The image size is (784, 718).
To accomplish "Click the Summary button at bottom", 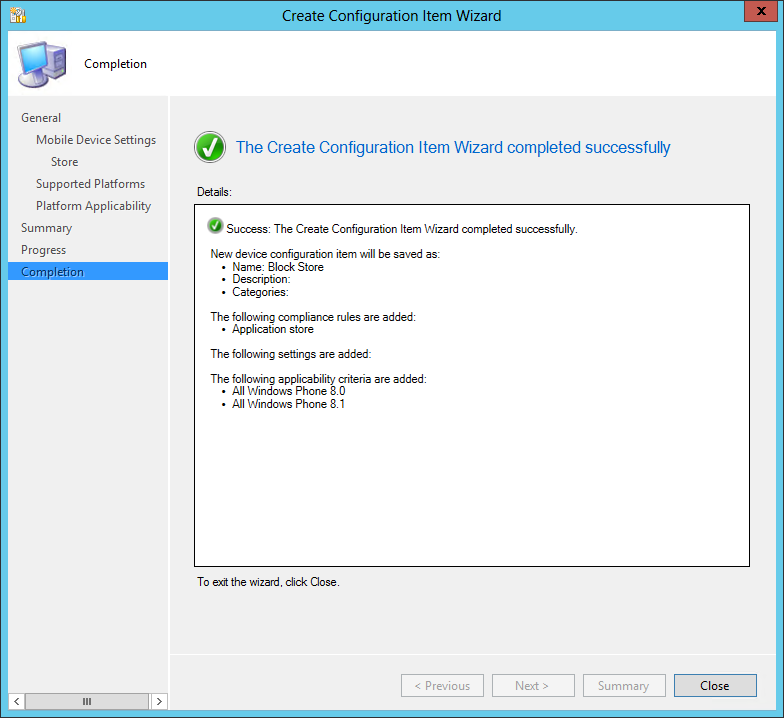I will pos(624,686).
